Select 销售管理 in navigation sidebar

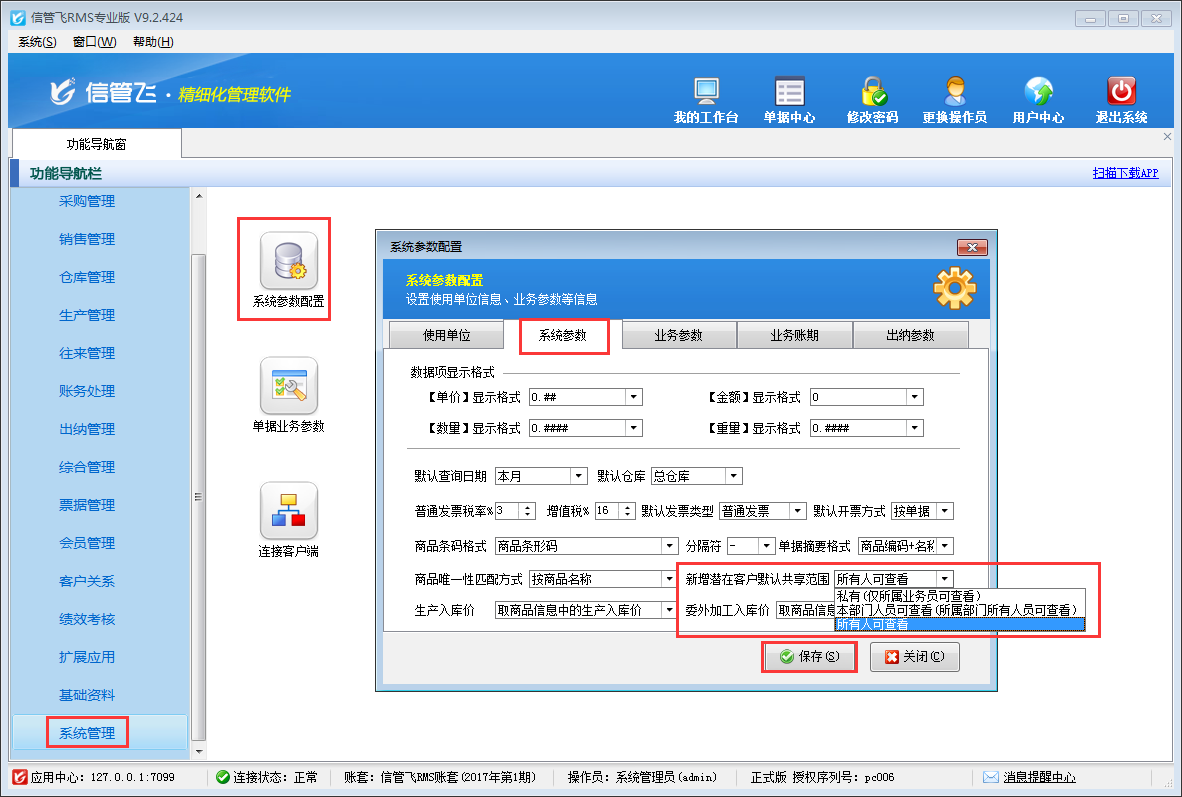(x=87, y=239)
